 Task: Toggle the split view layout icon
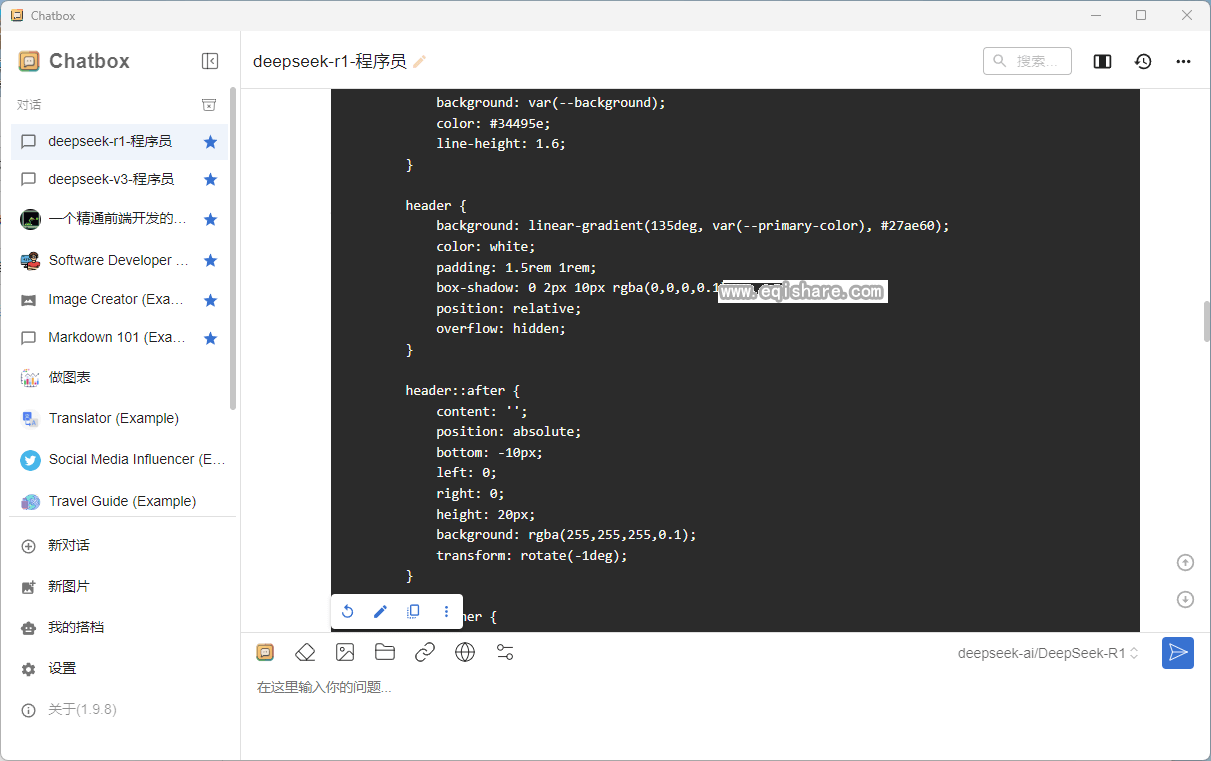(1102, 61)
